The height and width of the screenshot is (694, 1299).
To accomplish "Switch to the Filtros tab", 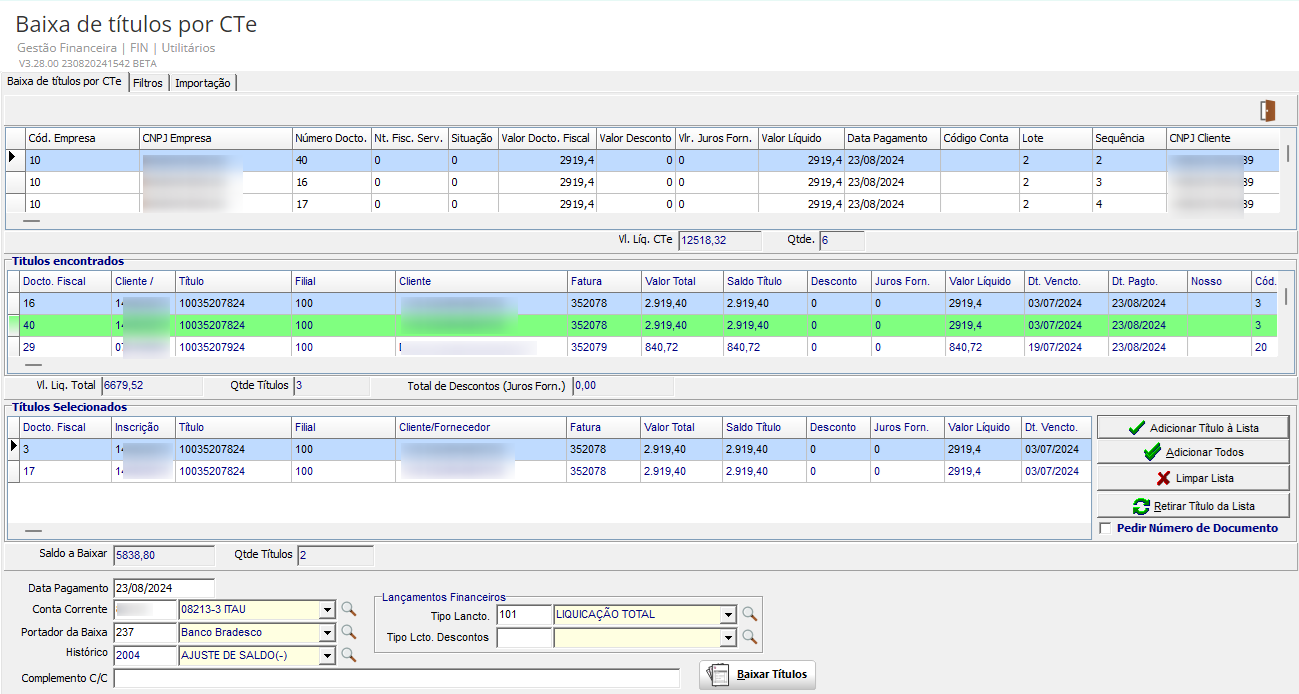I will pyautogui.click(x=147, y=83).
